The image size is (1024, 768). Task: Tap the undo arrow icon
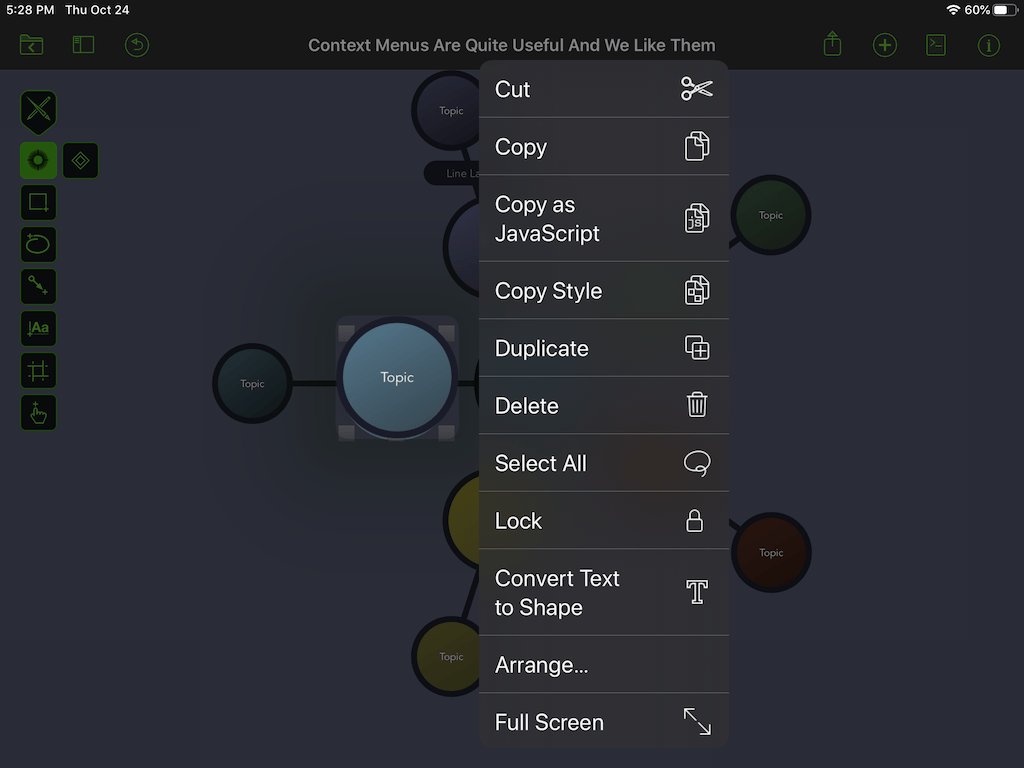[x=136, y=45]
